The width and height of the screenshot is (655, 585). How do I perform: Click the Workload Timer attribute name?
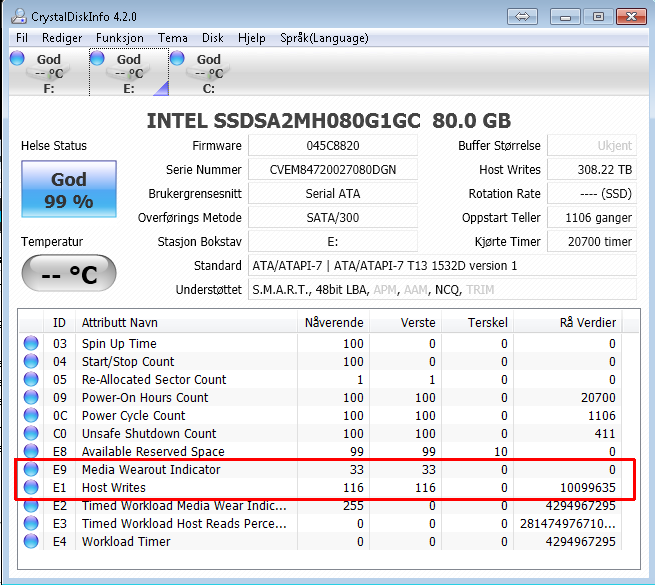point(126,542)
